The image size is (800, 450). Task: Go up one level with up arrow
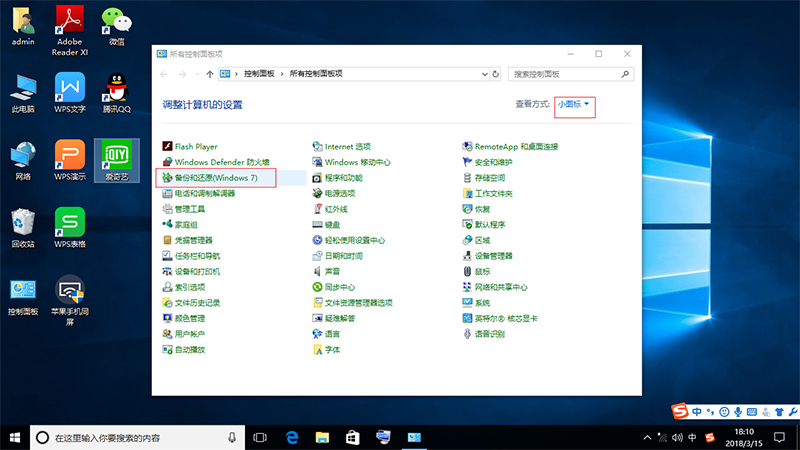coord(210,74)
